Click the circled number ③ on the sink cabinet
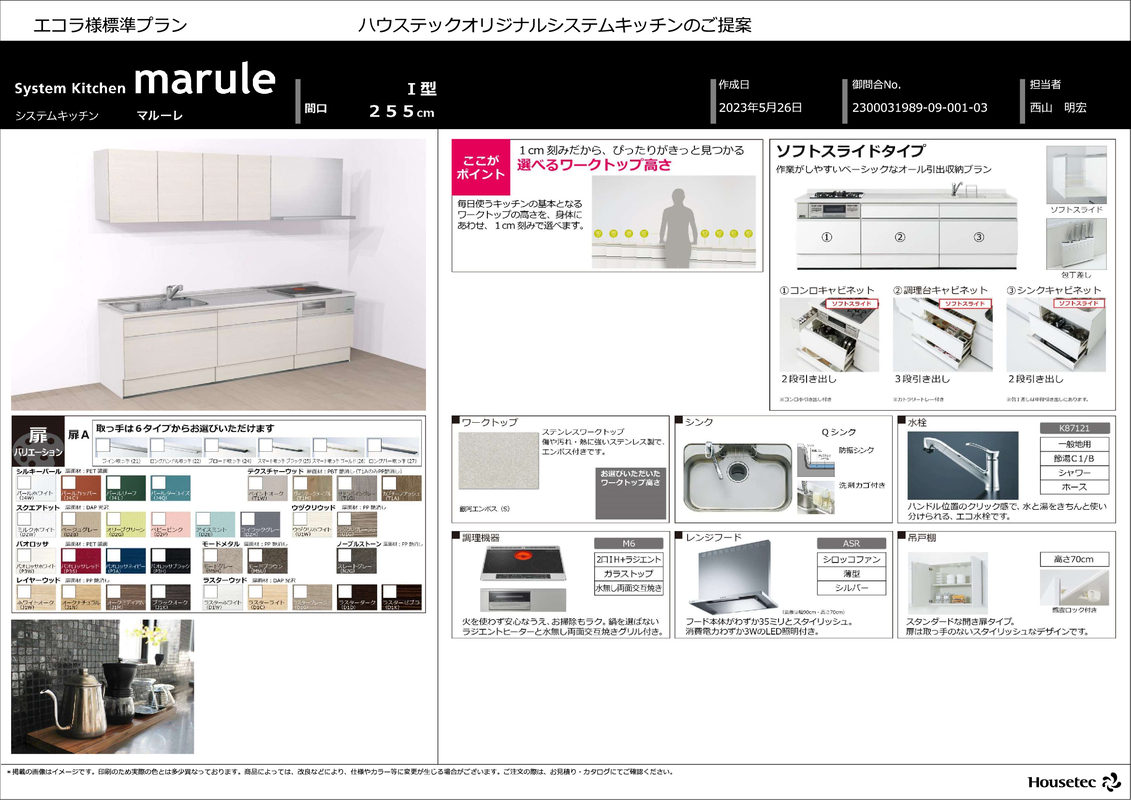The image size is (1131, 800). (979, 237)
